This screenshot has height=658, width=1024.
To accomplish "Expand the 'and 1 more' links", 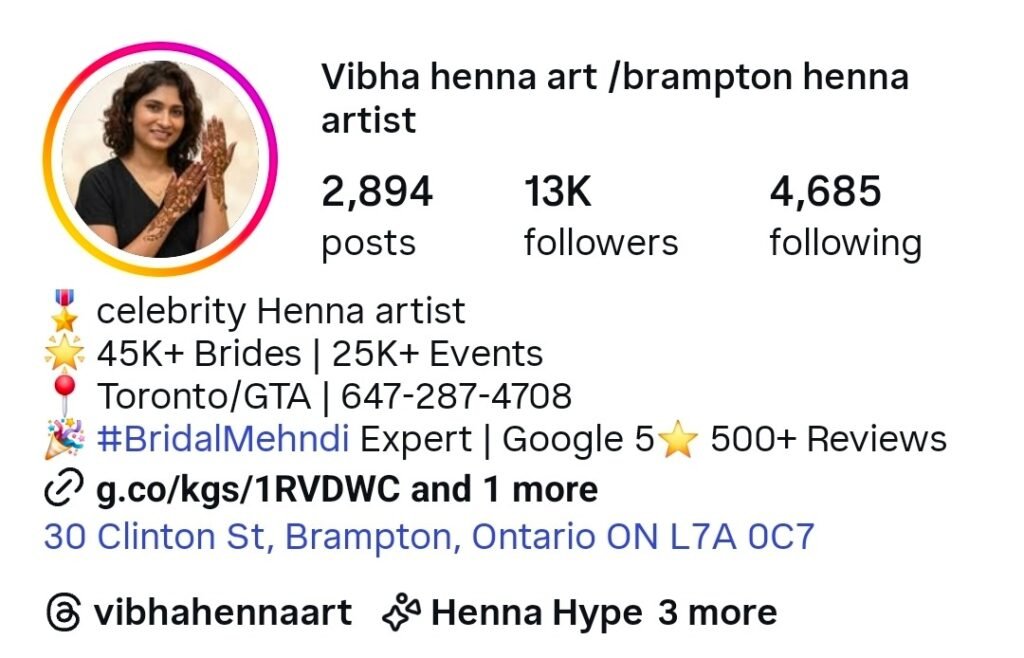I will 504,489.
